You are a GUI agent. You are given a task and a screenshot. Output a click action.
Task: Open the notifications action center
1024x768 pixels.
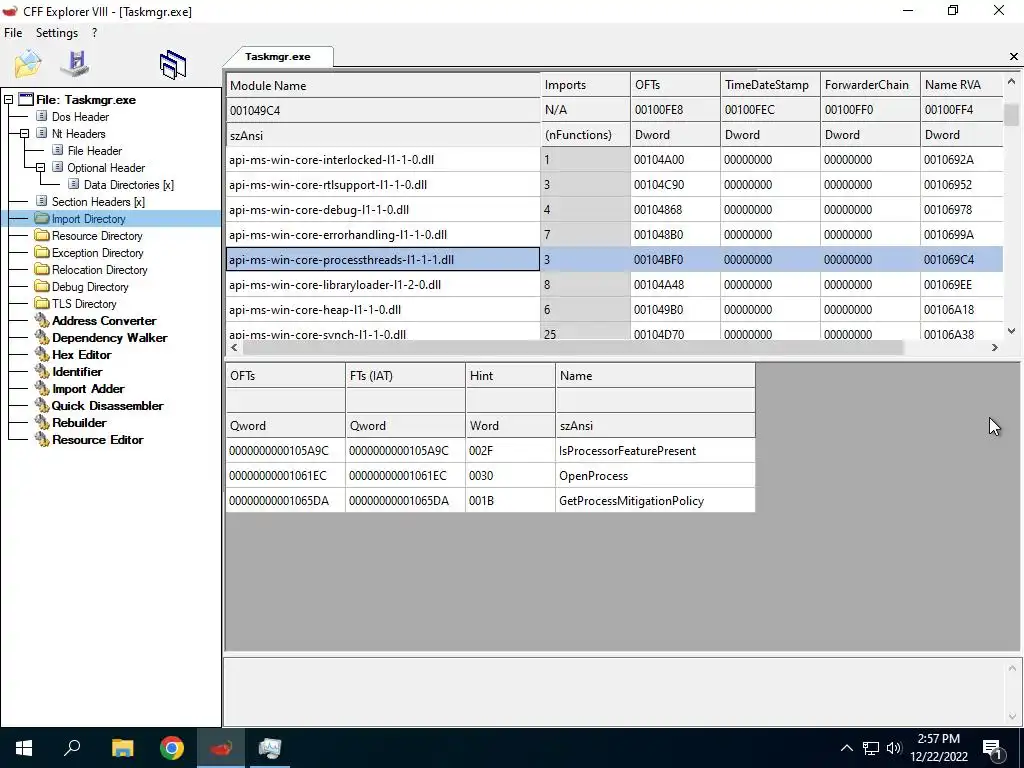pyautogui.click(x=993, y=750)
